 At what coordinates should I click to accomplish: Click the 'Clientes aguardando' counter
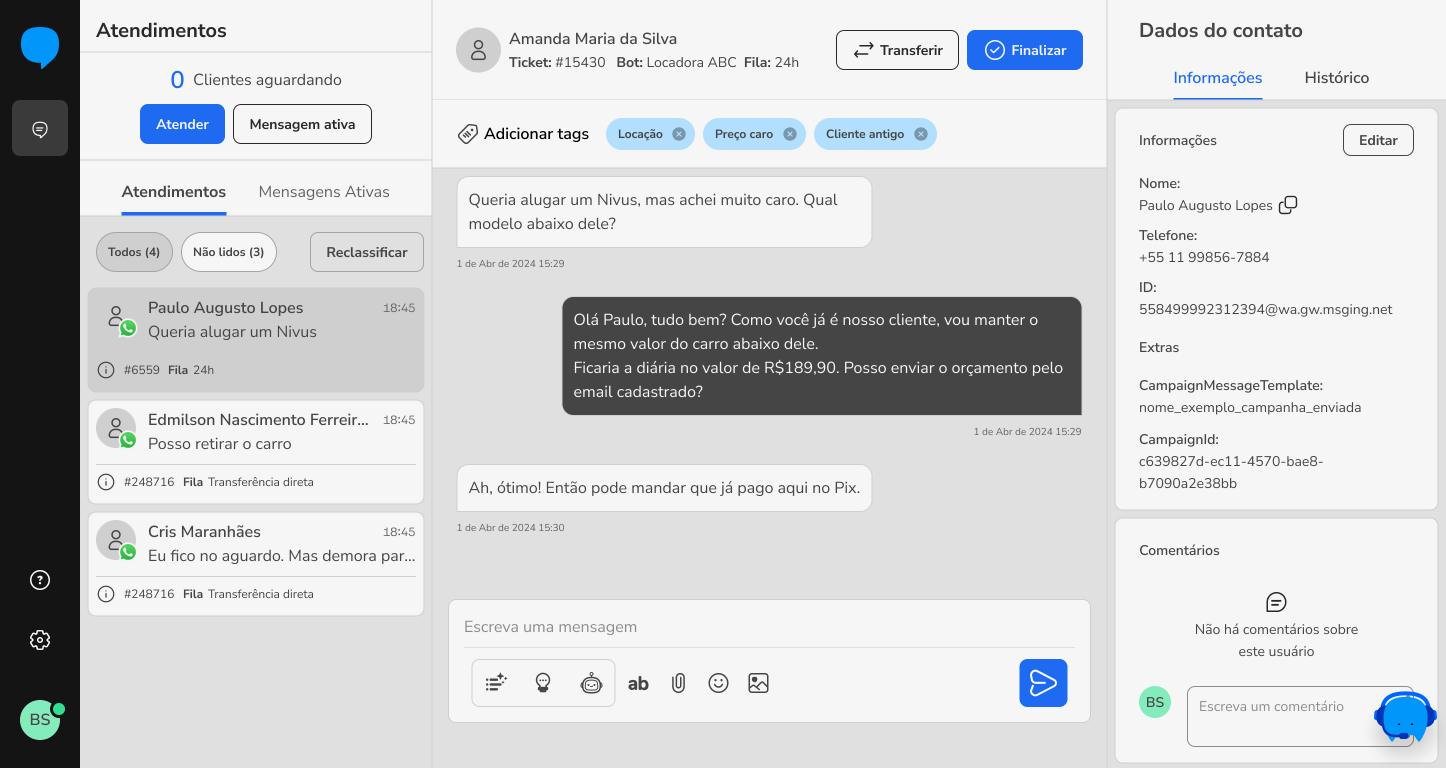pyautogui.click(x=256, y=80)
